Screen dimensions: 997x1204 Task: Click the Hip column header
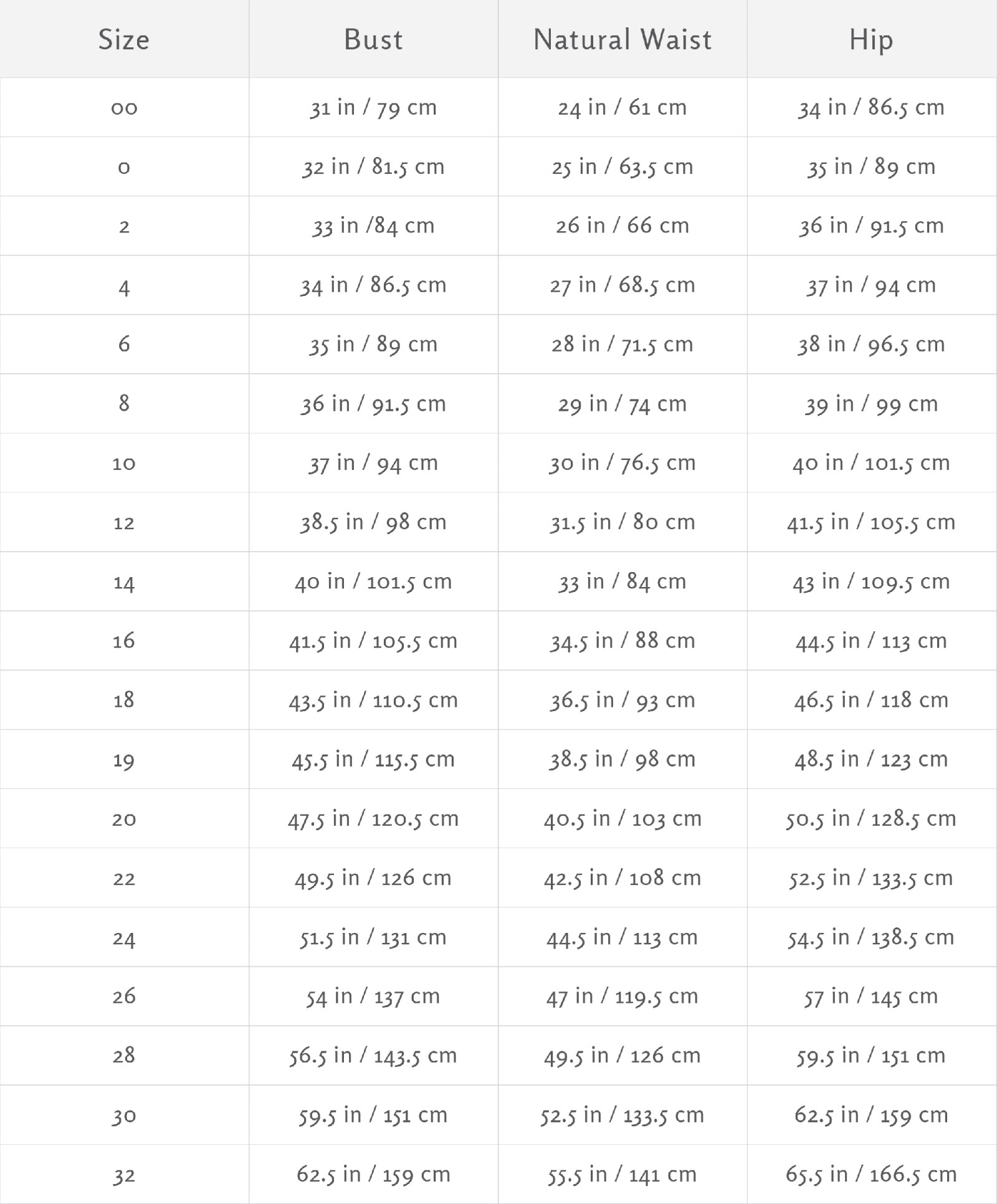[x=871, y=41]
